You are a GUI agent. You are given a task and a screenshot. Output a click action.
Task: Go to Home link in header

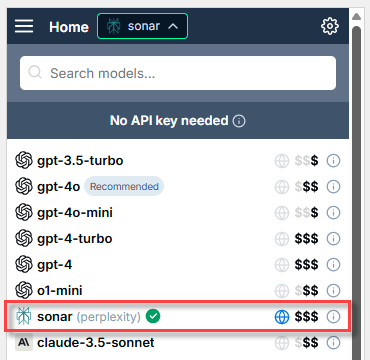click(69, 27)
